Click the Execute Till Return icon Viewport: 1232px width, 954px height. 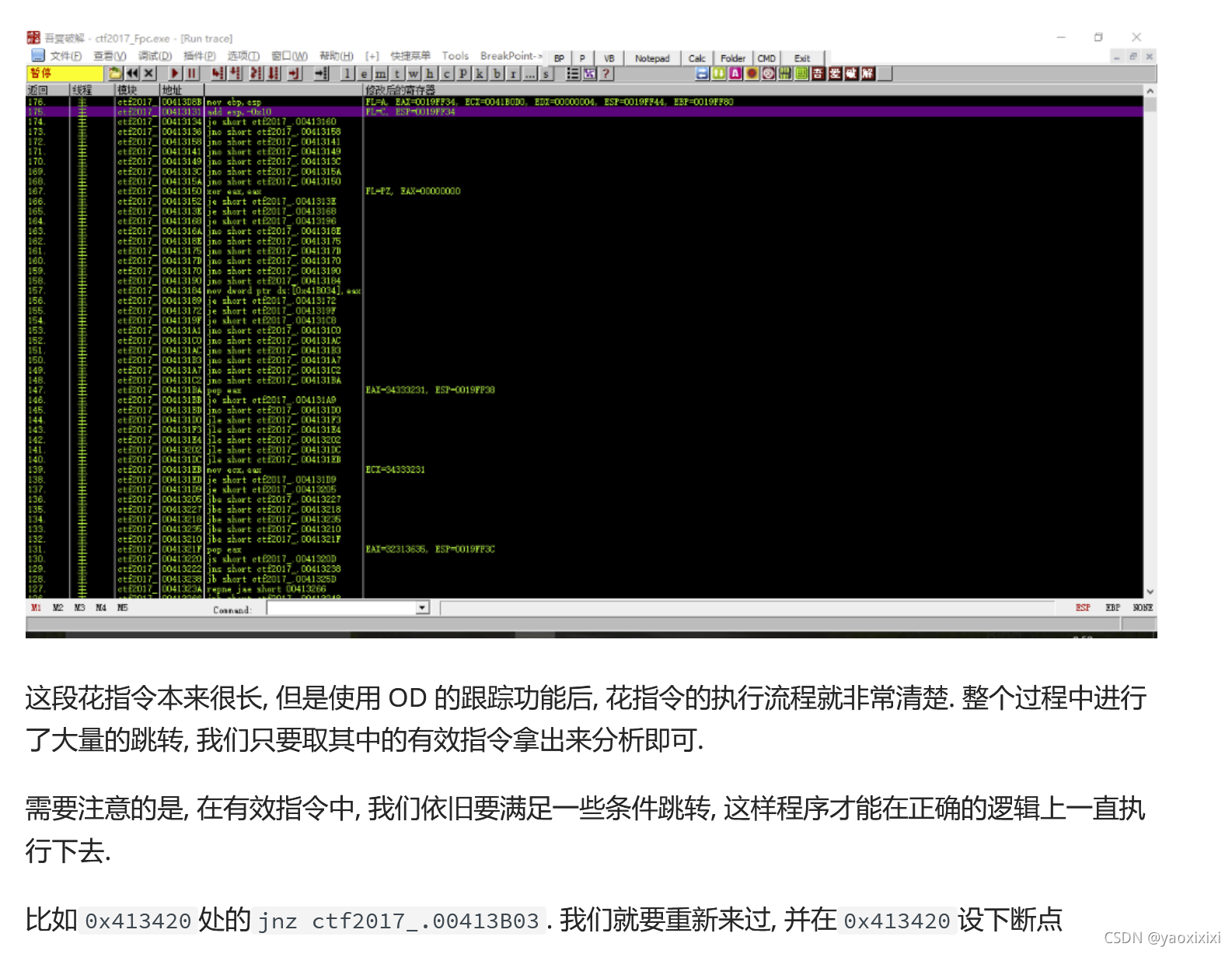pos(294,73)
